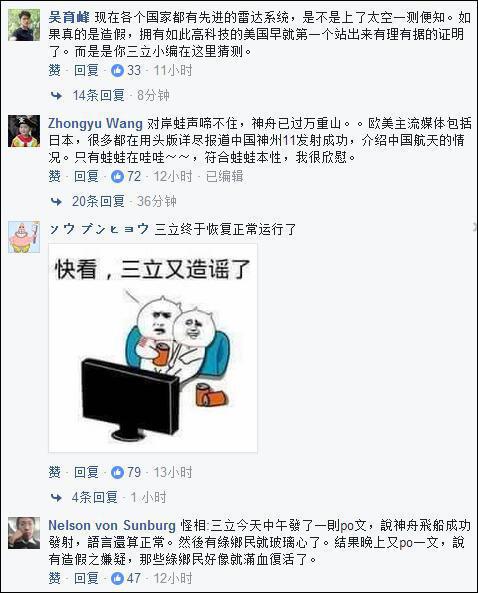Image resolution: width=478 pixels, height=593 pixels.
Task: Reply to the meme image comment via 回复
Action: coord(86,472)
